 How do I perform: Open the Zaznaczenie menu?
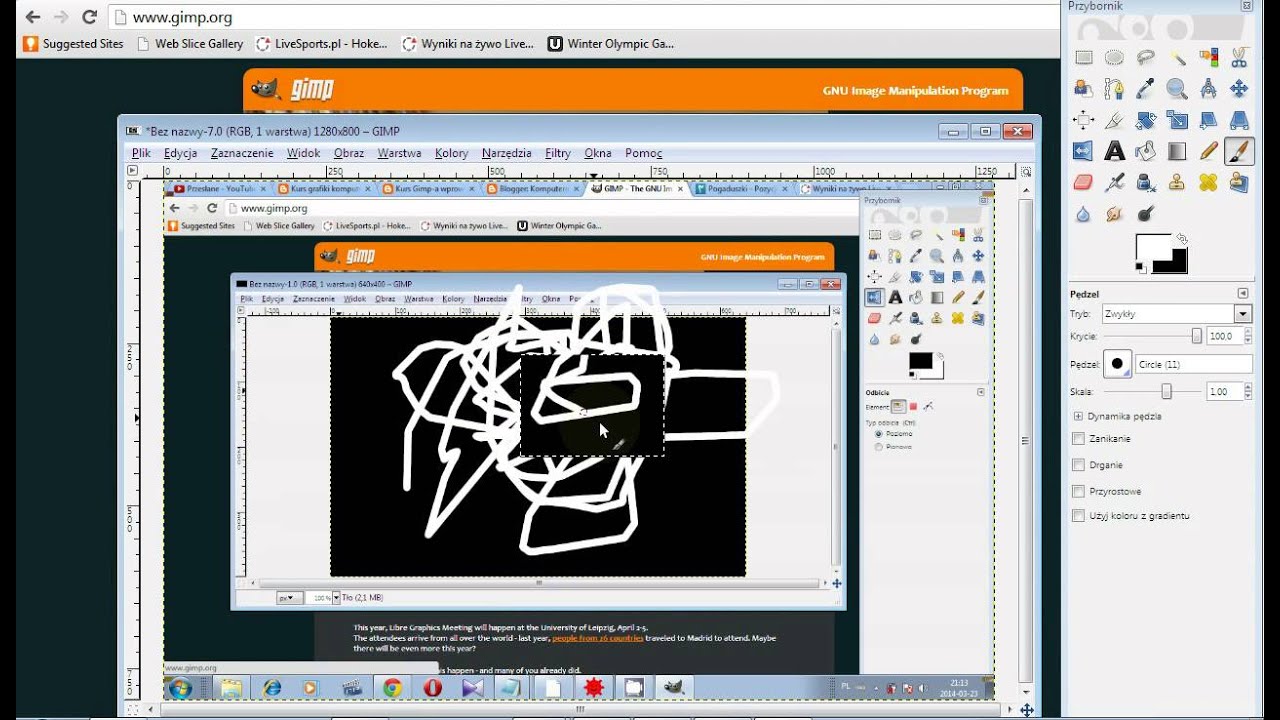(242, 153)
